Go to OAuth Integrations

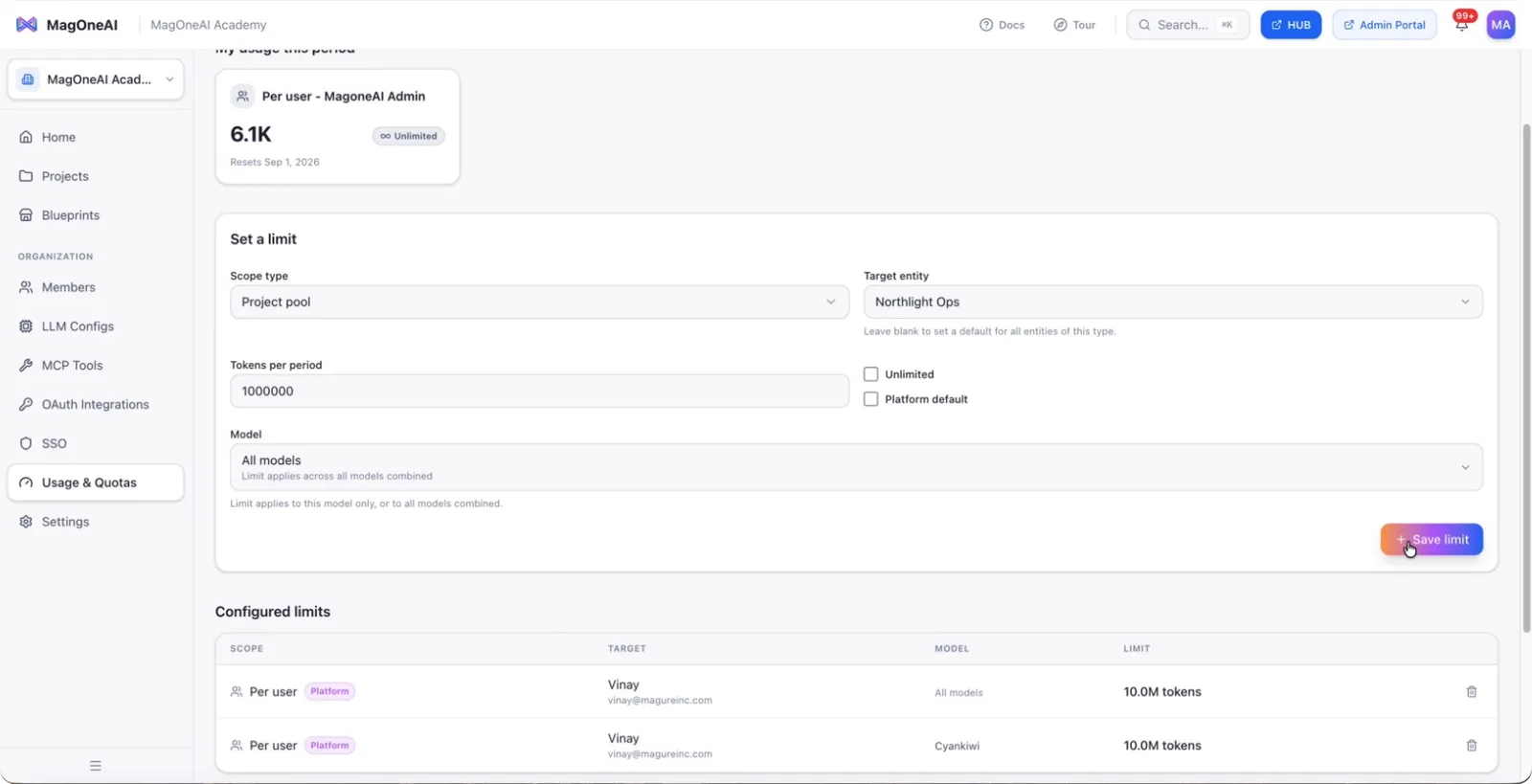coord(96,405)
